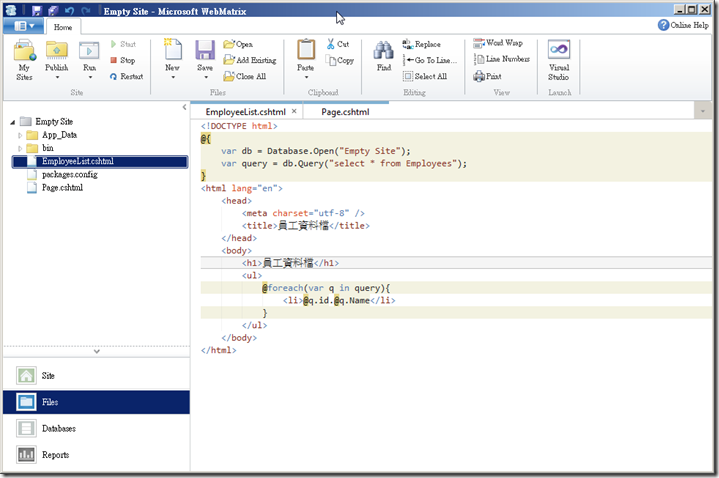Close the EmployeeList.cshtml tab
Image resolution: width=719 pixels, height=478 pixels.
[x=294, y=111]
